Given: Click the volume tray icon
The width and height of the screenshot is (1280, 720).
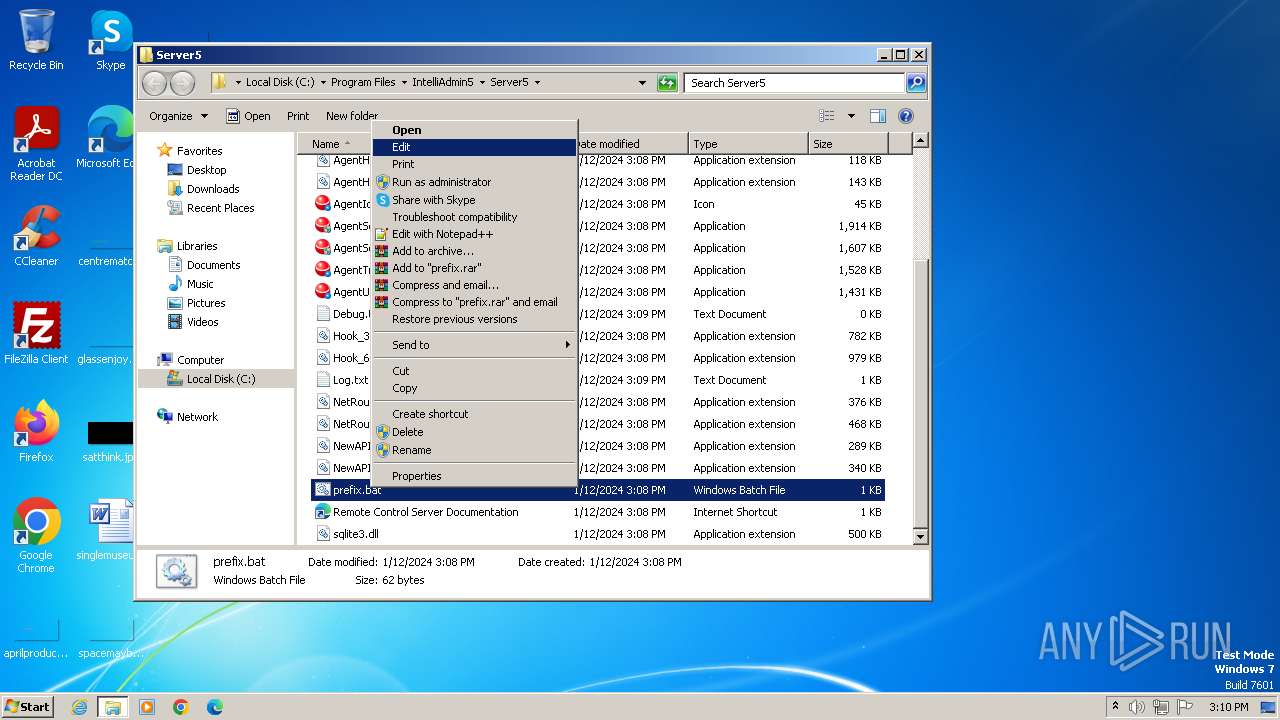Looking at the screenshot, I should pos(1137,707).
